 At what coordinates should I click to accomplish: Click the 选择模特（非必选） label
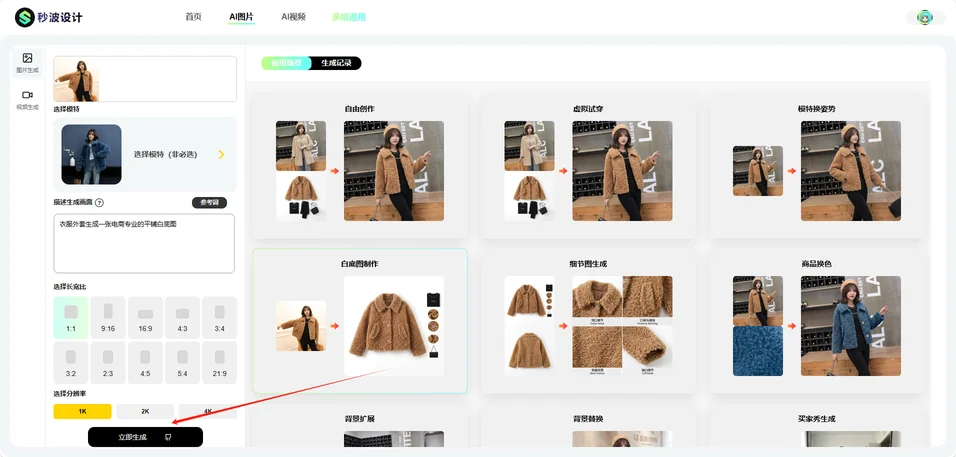166,155
